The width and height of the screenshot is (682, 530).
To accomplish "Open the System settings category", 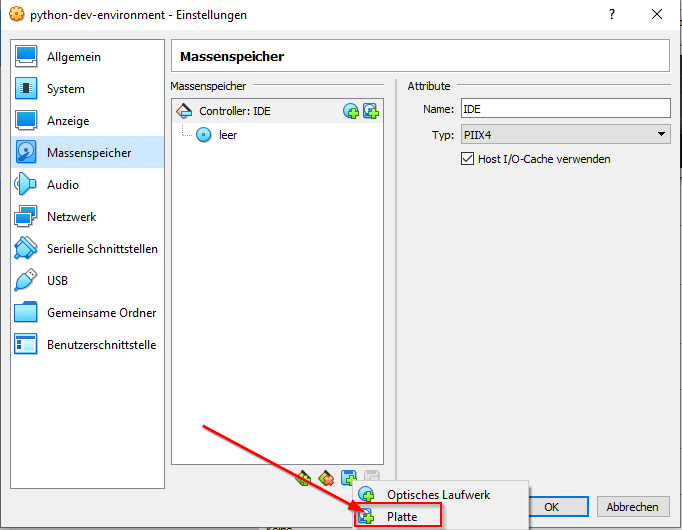I will pos(87,89).
